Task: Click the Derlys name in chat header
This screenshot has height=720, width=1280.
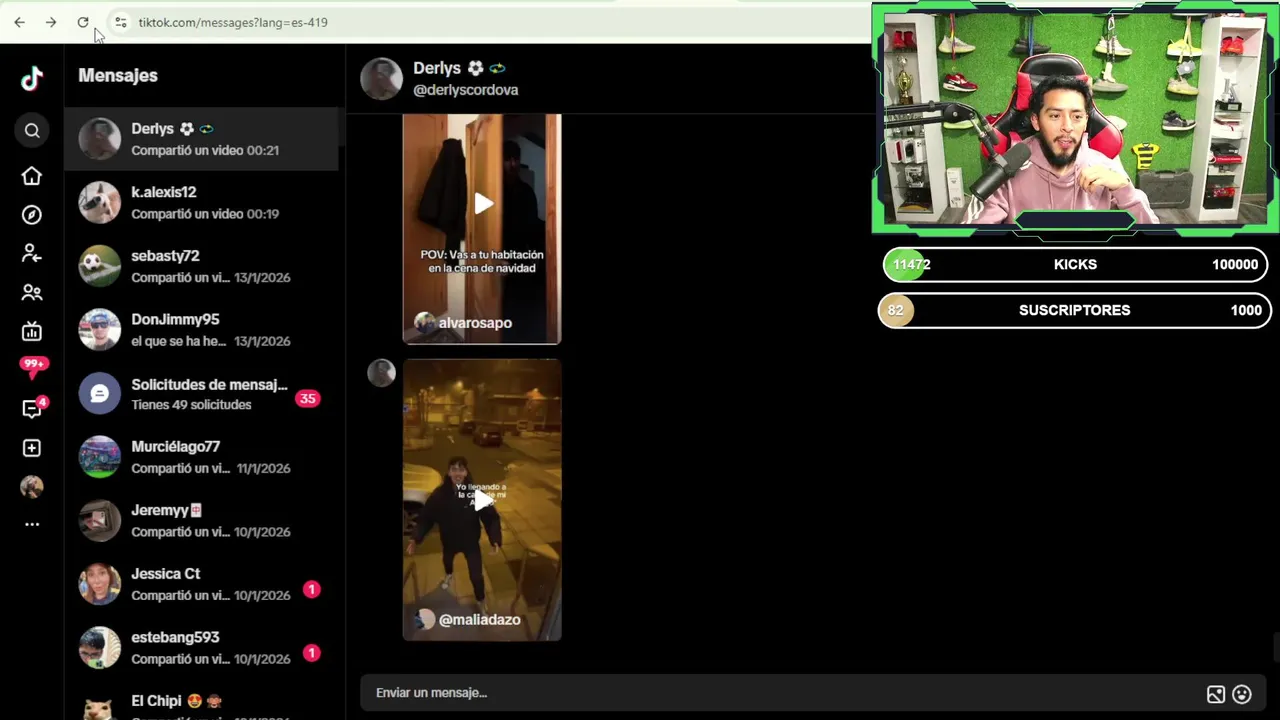Action: pos(437,68)
